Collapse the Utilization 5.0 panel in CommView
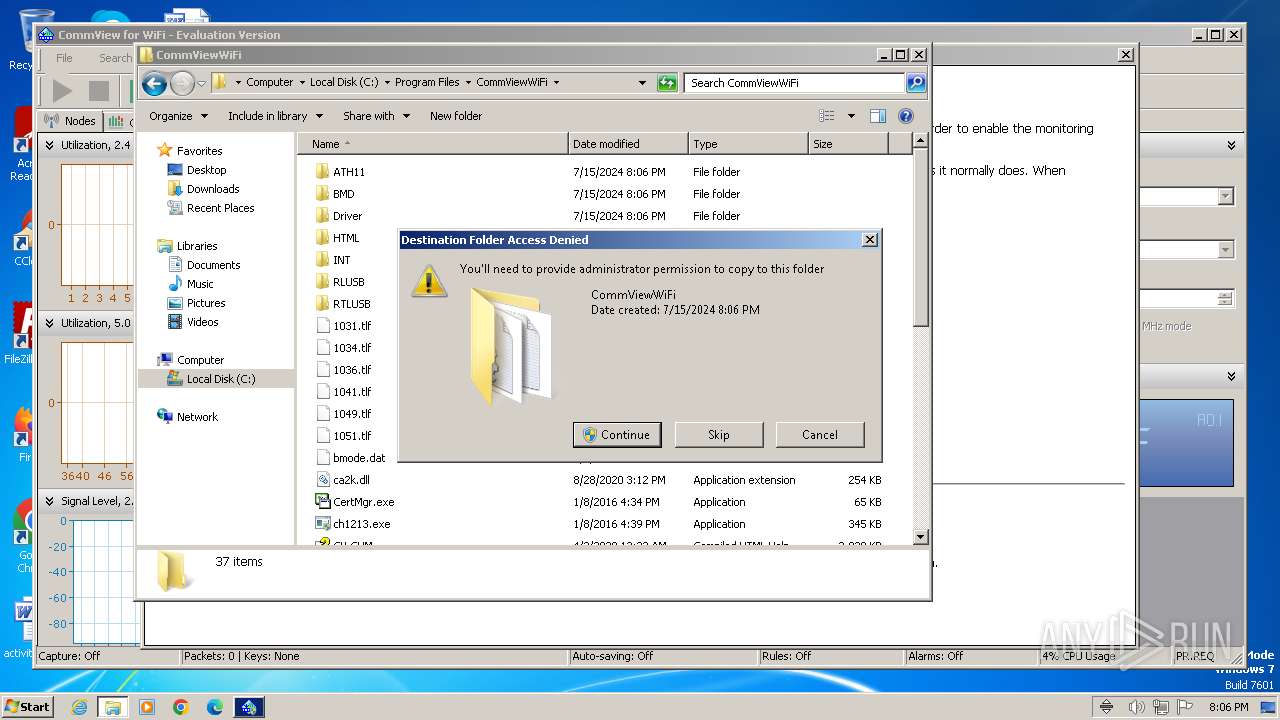1280x720 pixels. (48, 323)
